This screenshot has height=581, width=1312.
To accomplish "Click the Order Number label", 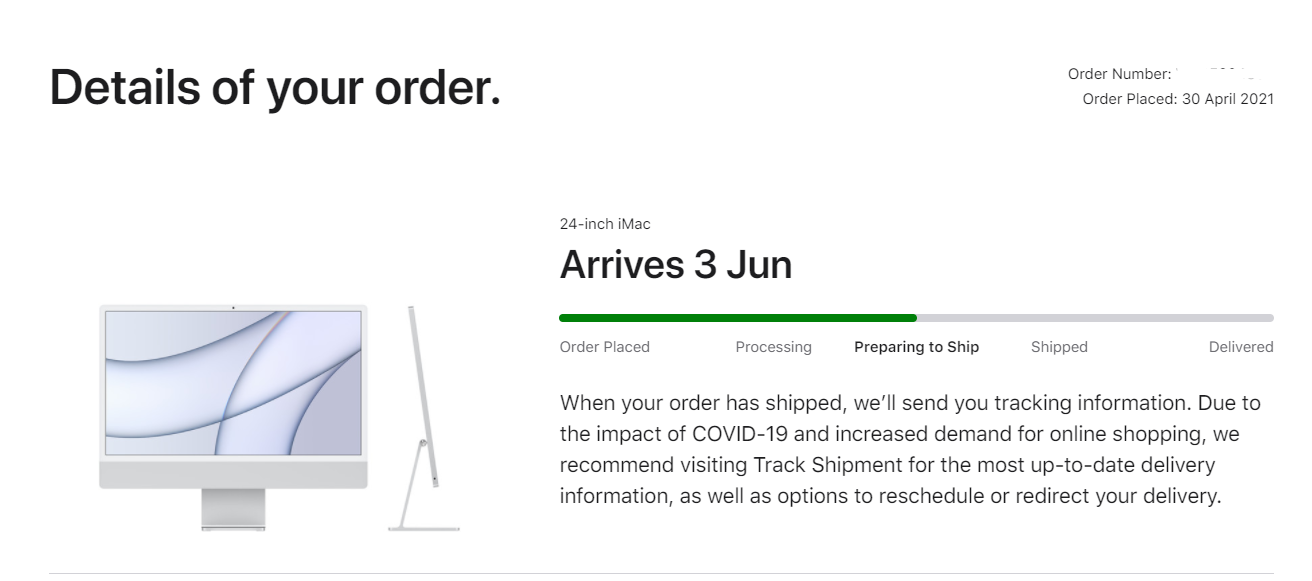I will click(x=1119, y=74).
